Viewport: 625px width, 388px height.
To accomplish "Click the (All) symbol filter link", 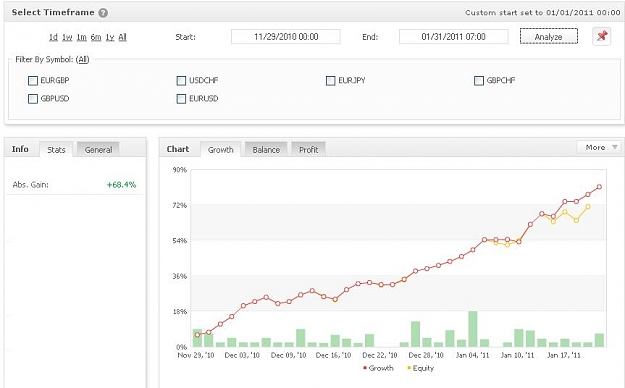I will 83,59.
